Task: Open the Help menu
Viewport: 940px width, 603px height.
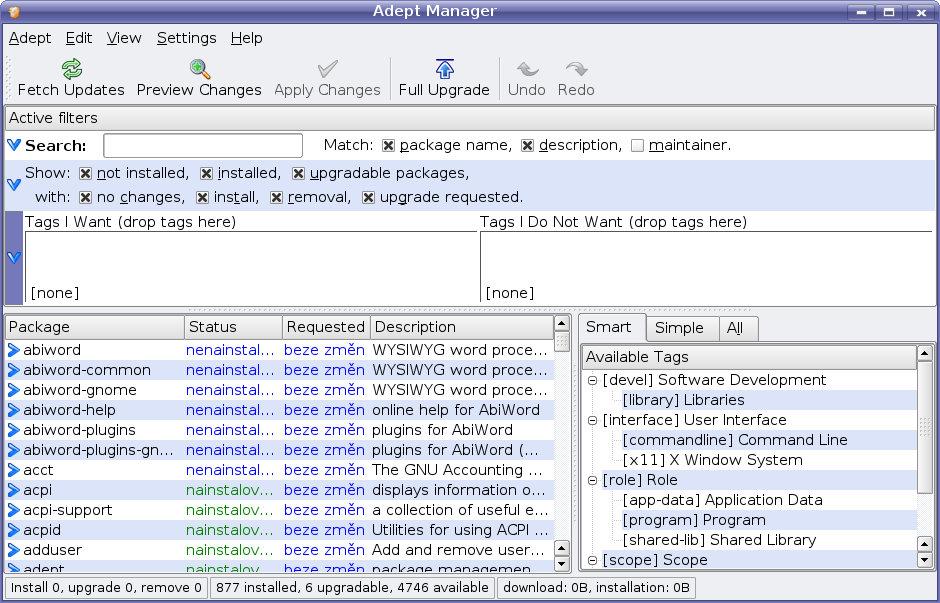Action: click(x=246, y=38)
